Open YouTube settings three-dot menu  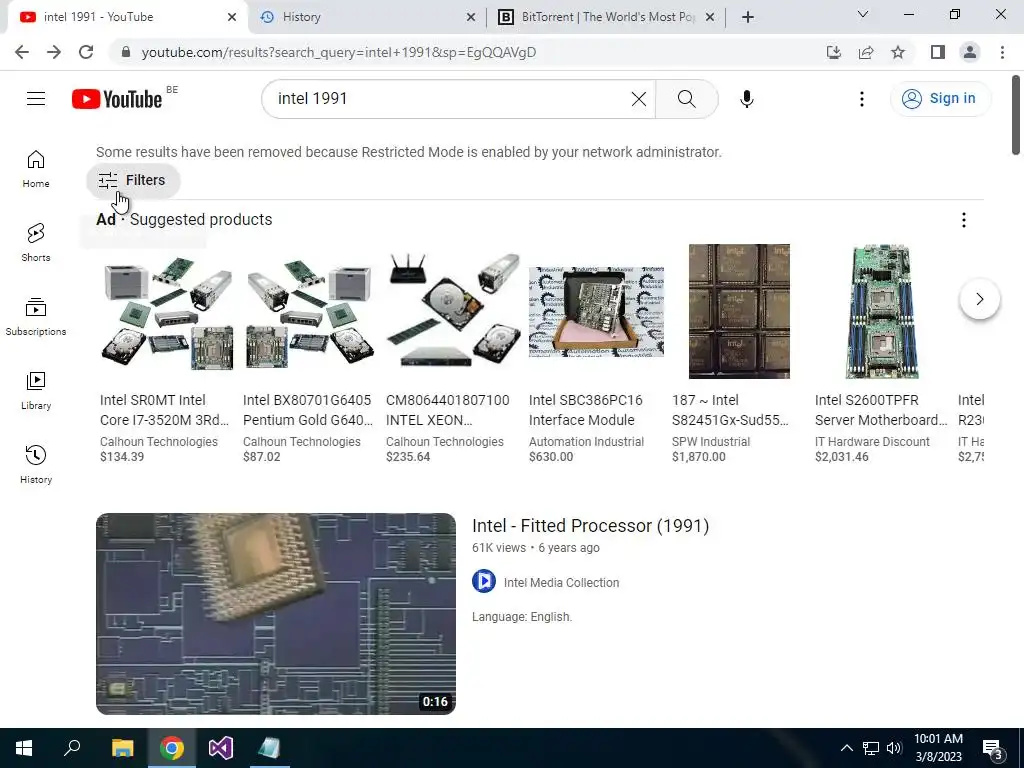pos(862,99)
